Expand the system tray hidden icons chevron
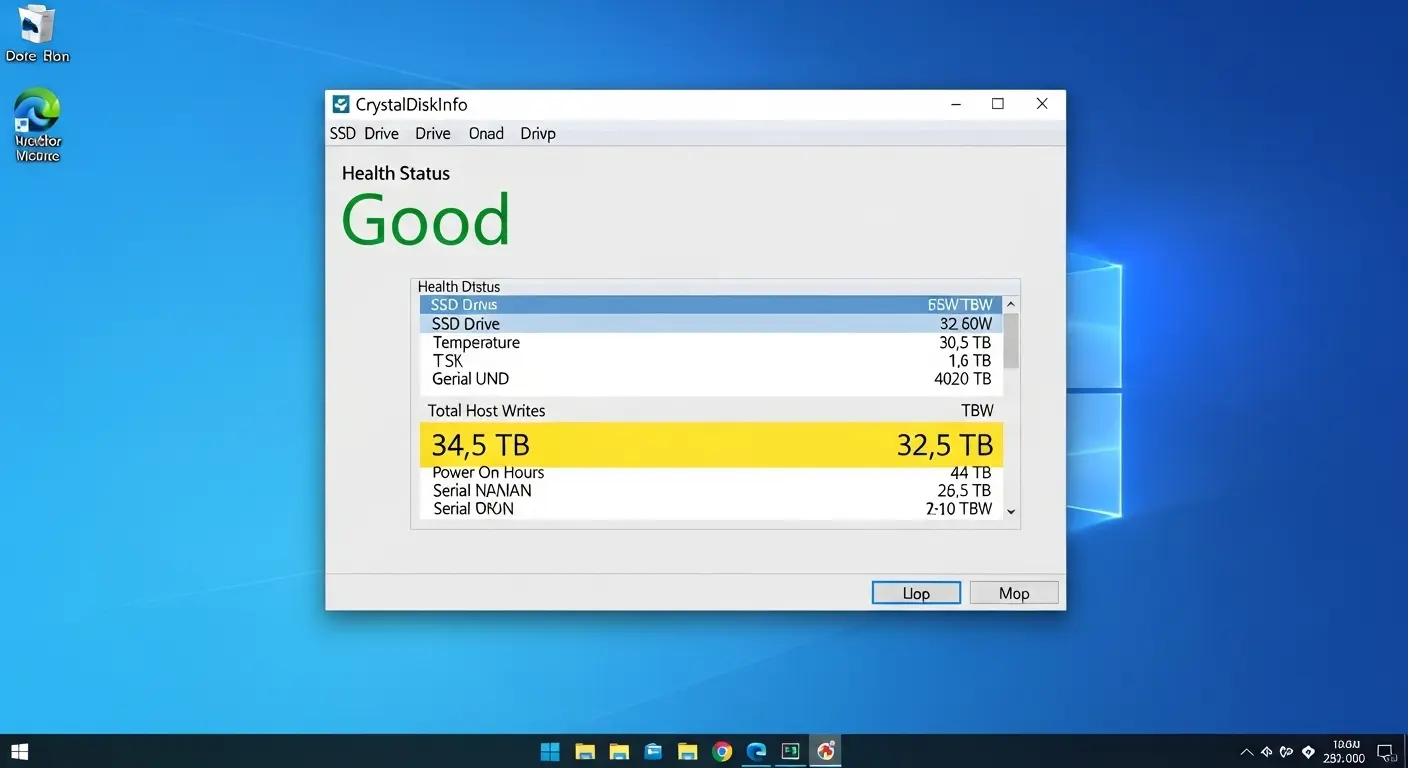 pos(1246,752)
